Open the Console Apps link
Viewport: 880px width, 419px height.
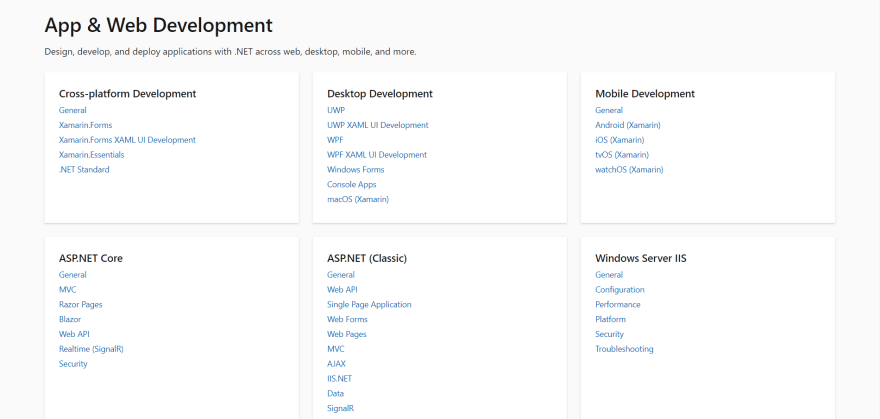(352, 185)
